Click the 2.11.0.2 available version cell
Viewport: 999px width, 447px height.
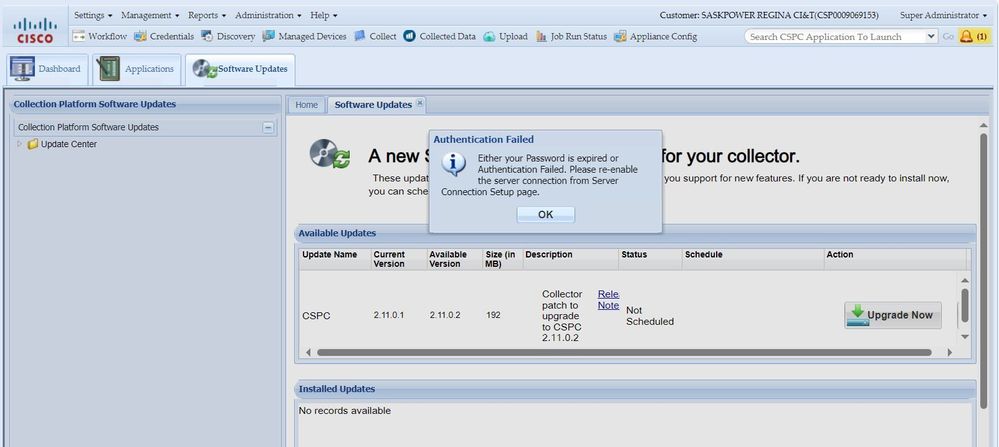[445, 315]
